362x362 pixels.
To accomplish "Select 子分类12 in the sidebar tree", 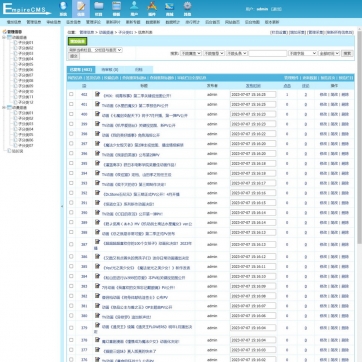I will point(25,102).
